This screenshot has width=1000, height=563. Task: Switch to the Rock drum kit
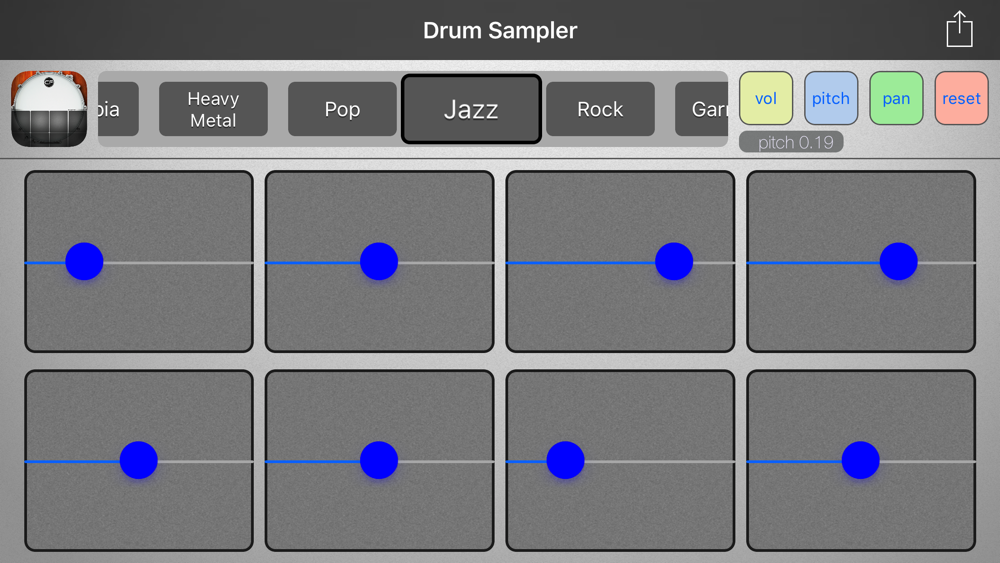click(600, 109)
